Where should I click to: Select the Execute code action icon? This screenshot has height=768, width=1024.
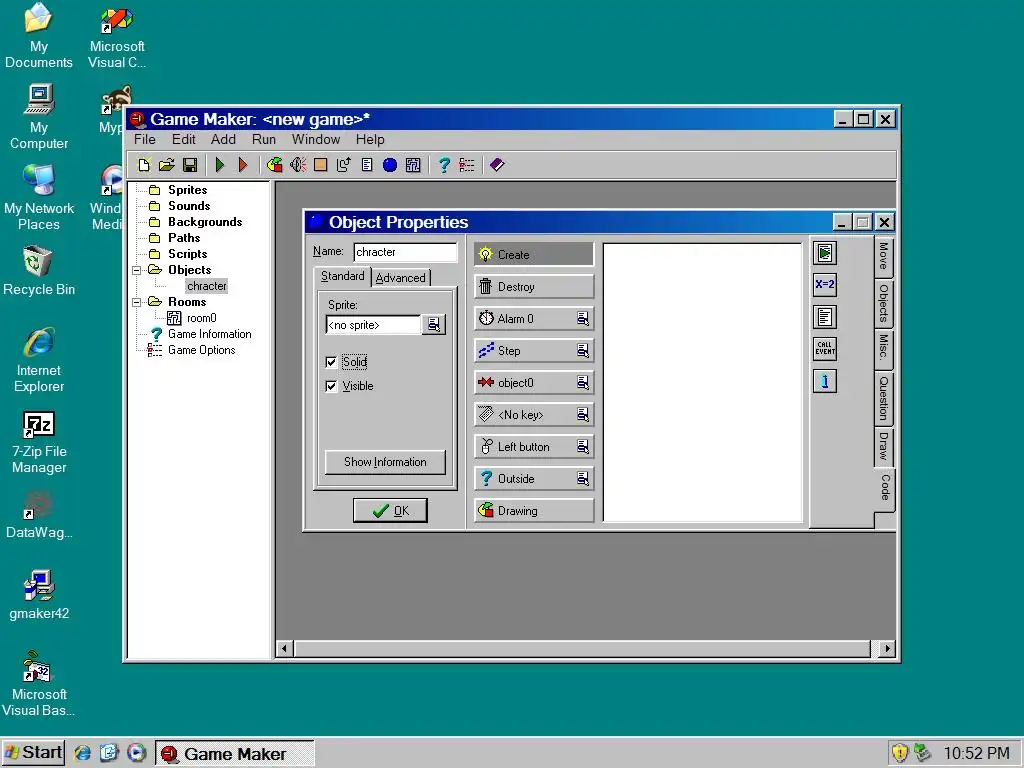tap(825, 317)
